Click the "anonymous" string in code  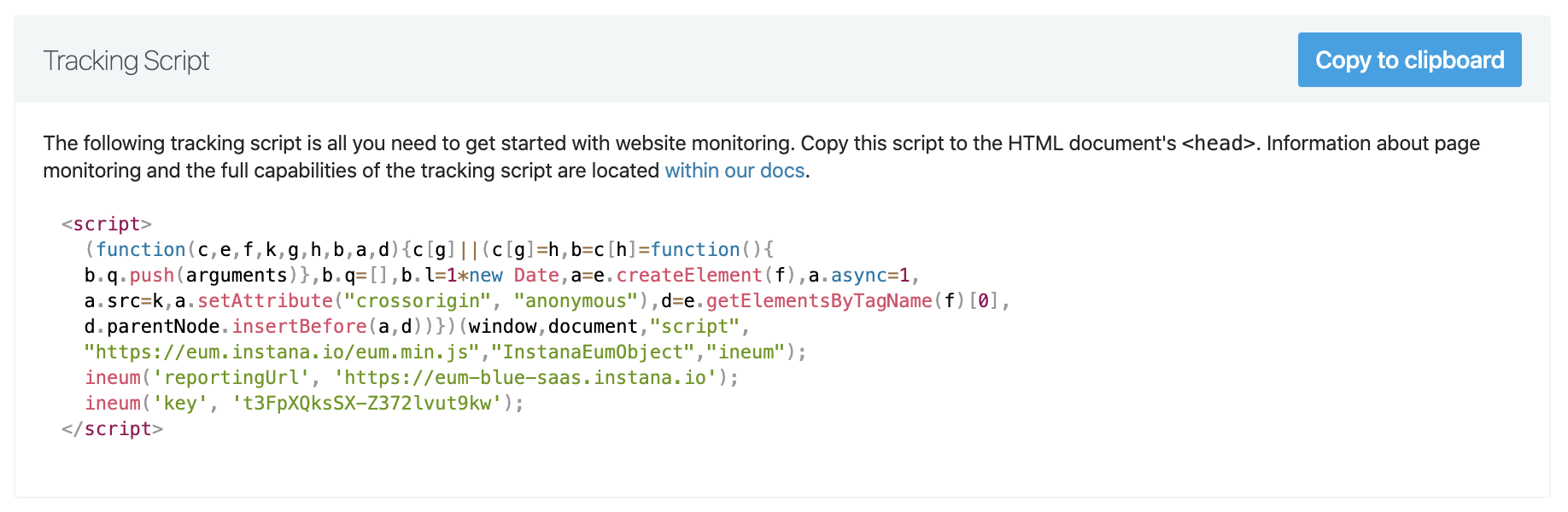[x=576, y=300]
